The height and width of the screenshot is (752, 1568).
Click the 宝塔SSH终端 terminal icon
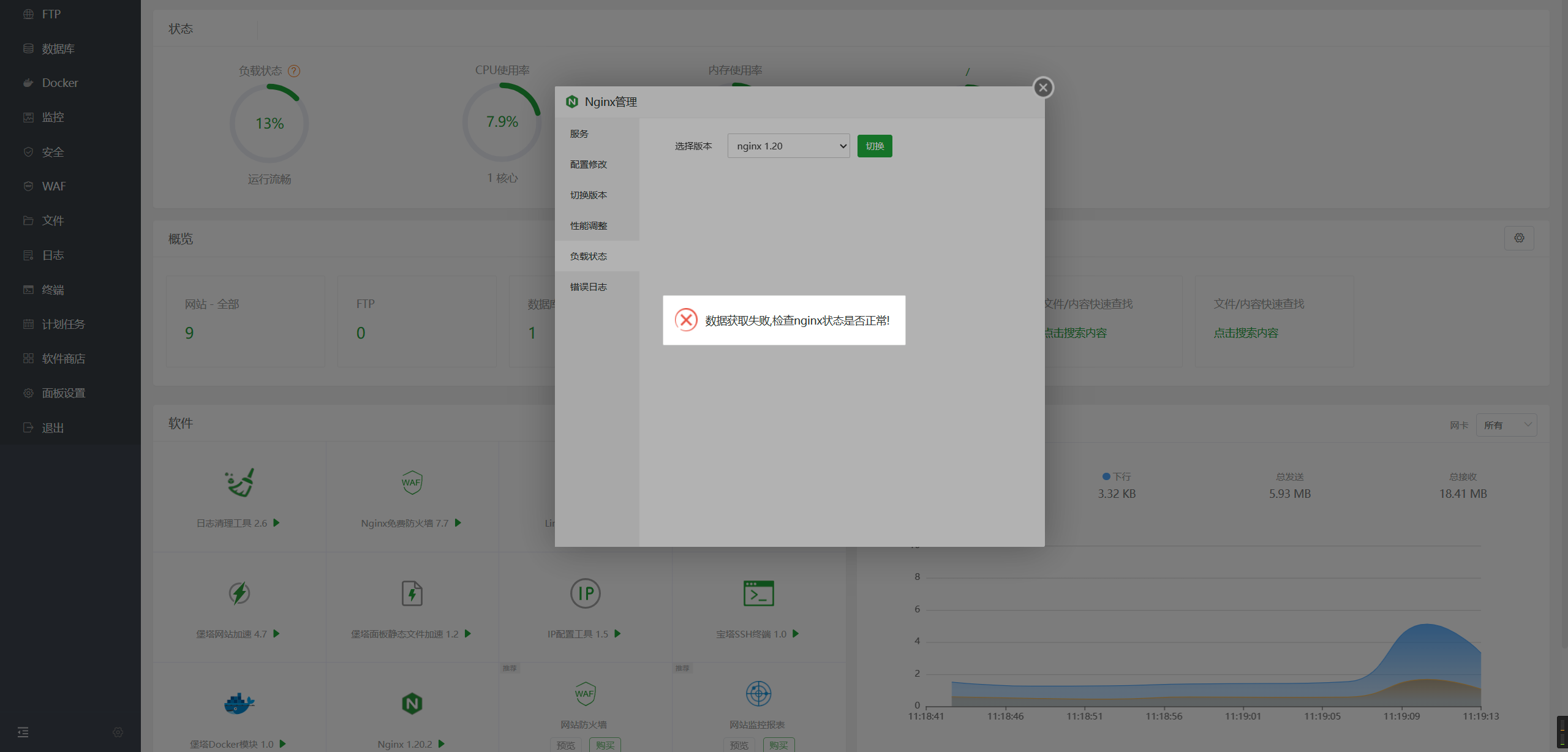point(759,593)
